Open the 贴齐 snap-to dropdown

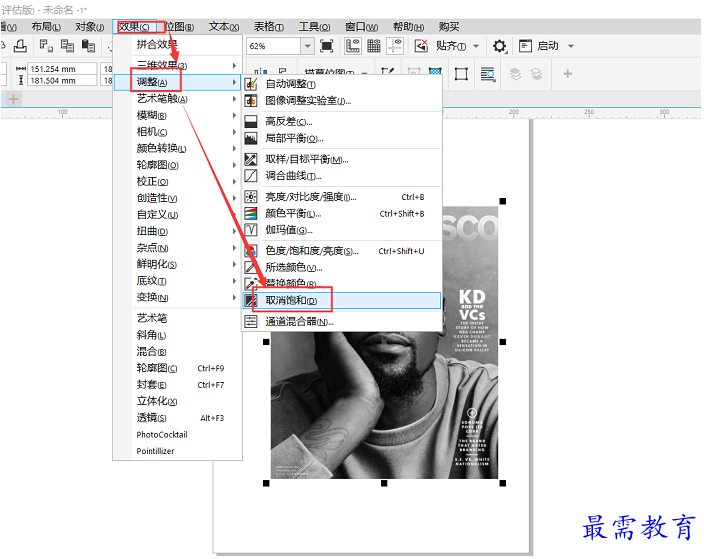[x=476, y=46]
